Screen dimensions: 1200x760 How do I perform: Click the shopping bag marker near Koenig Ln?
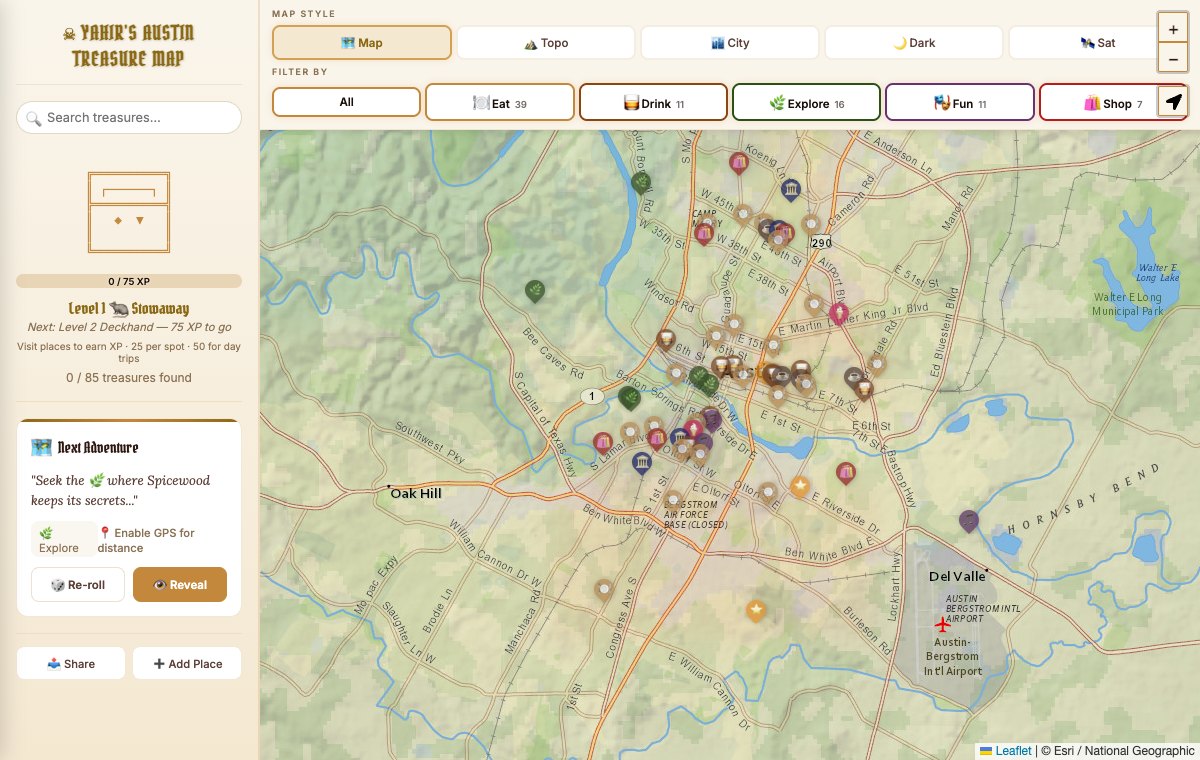[x=739, y=162]
